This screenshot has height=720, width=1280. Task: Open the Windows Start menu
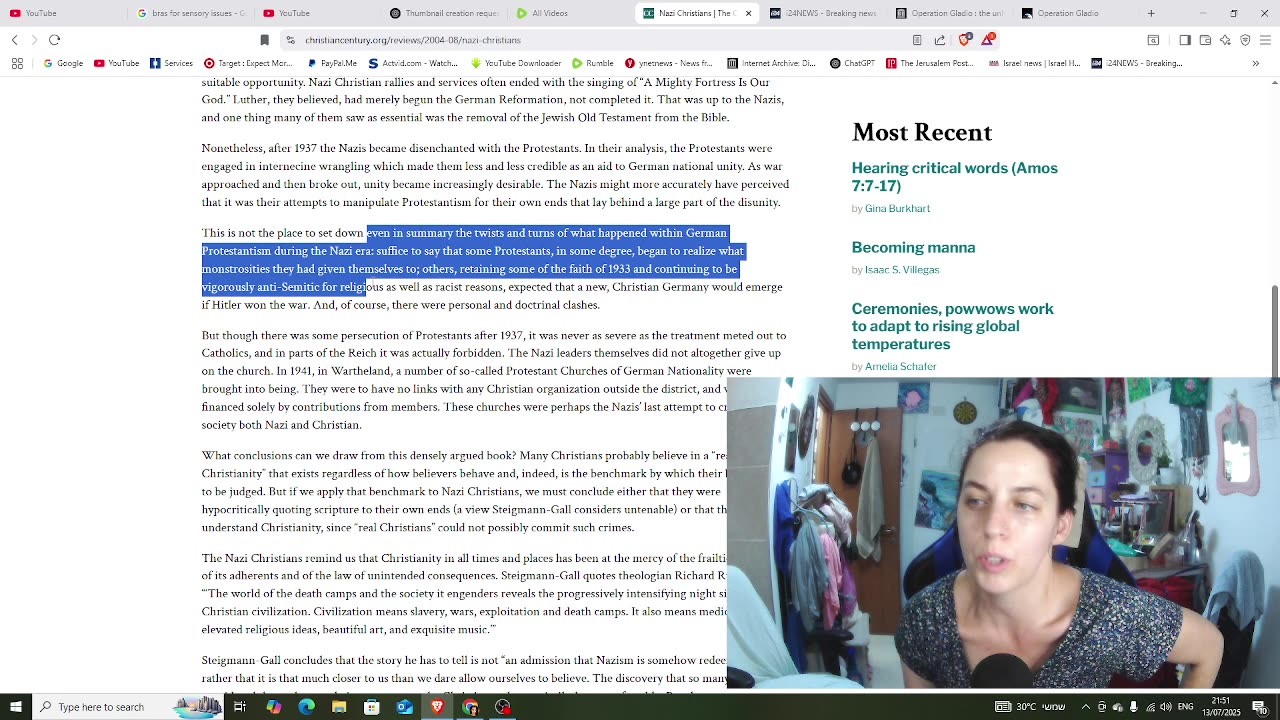[x=16, y=707]
